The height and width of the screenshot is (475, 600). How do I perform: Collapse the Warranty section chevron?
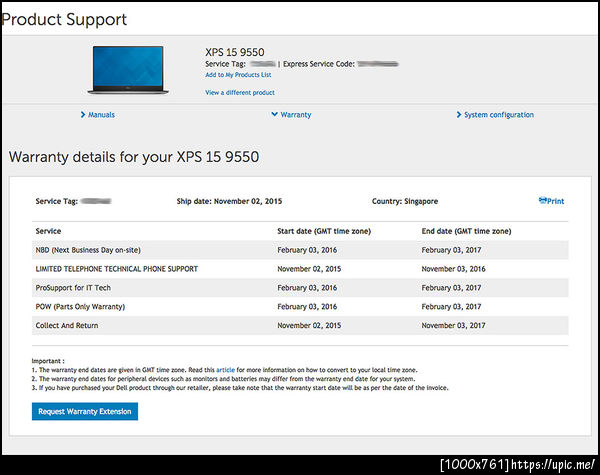tap(274, 114)
